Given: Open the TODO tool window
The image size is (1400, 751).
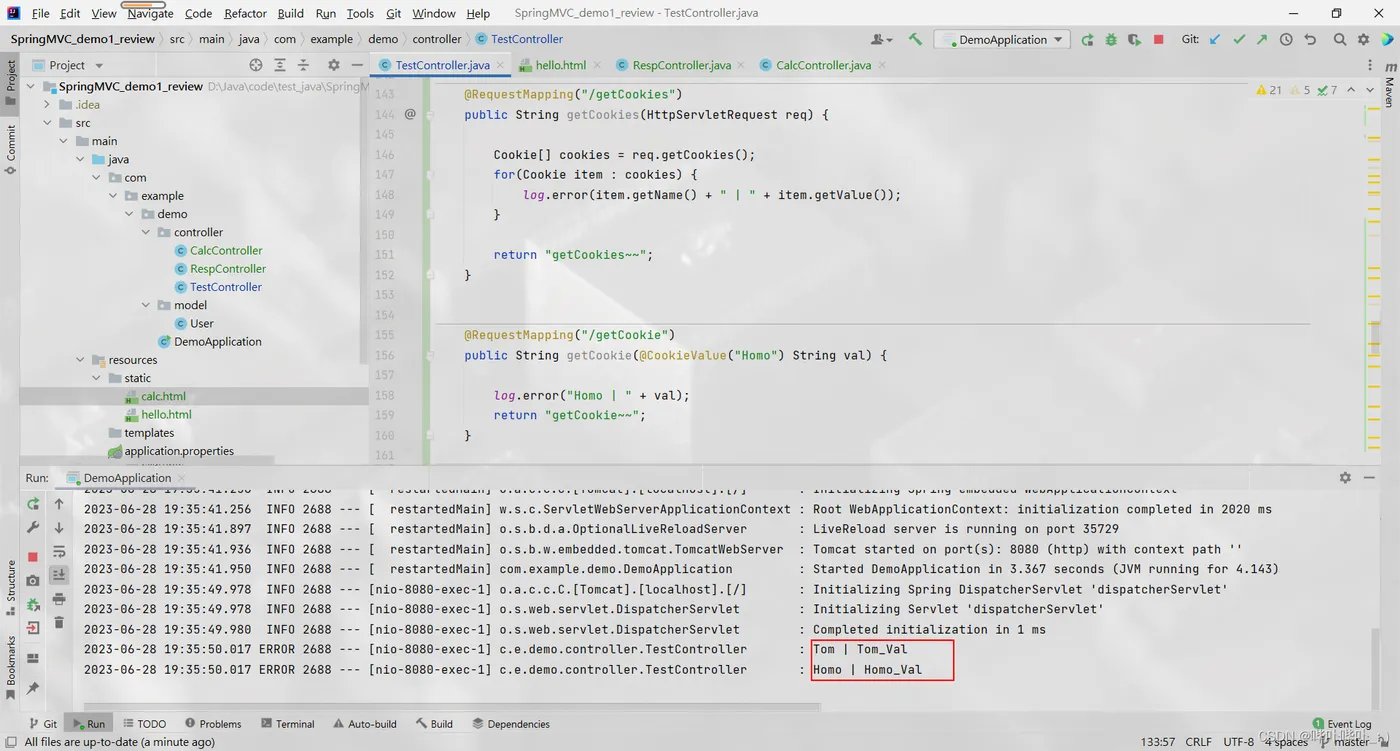Looking at the screenshot, I should pyautogui.click(x=144, y=724).
